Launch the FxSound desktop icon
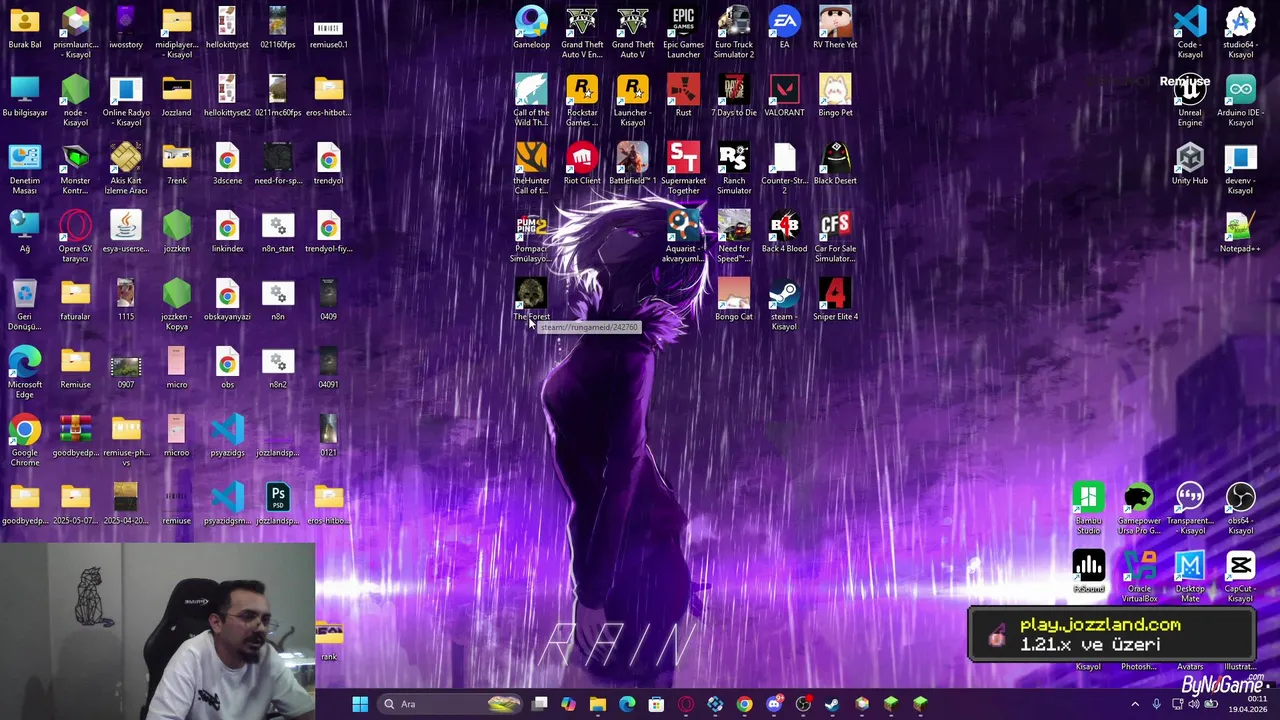 point(1088,572)
